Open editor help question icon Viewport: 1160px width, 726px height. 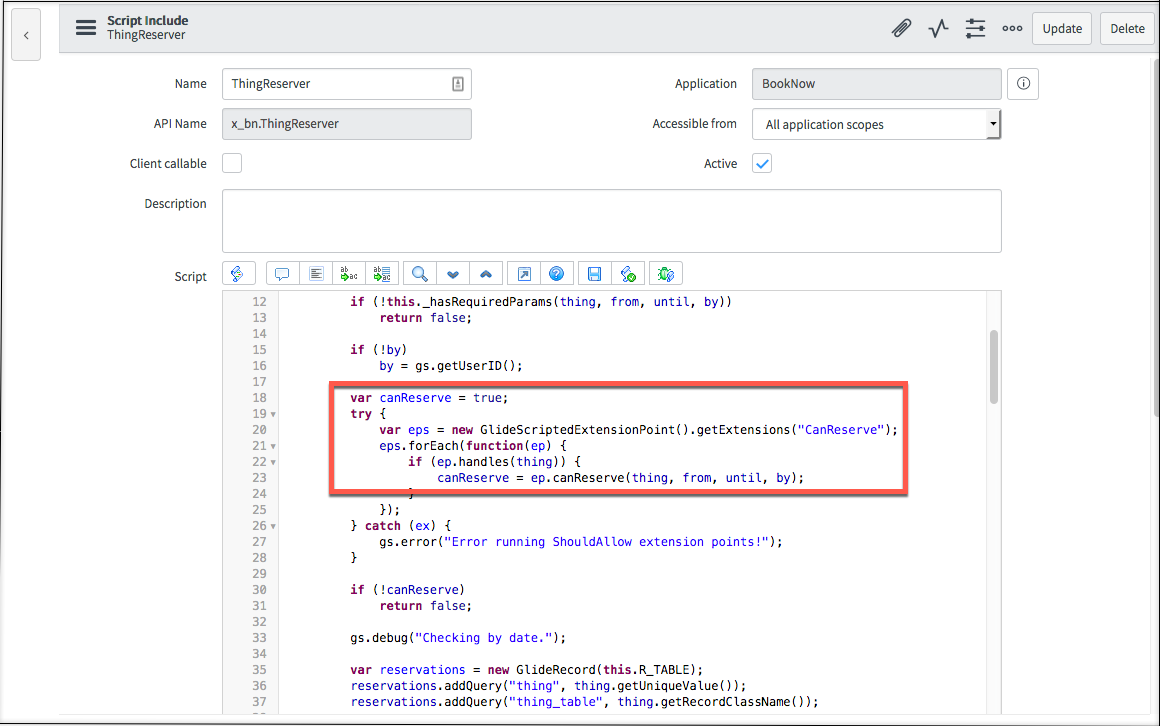[x=557, y=274]
